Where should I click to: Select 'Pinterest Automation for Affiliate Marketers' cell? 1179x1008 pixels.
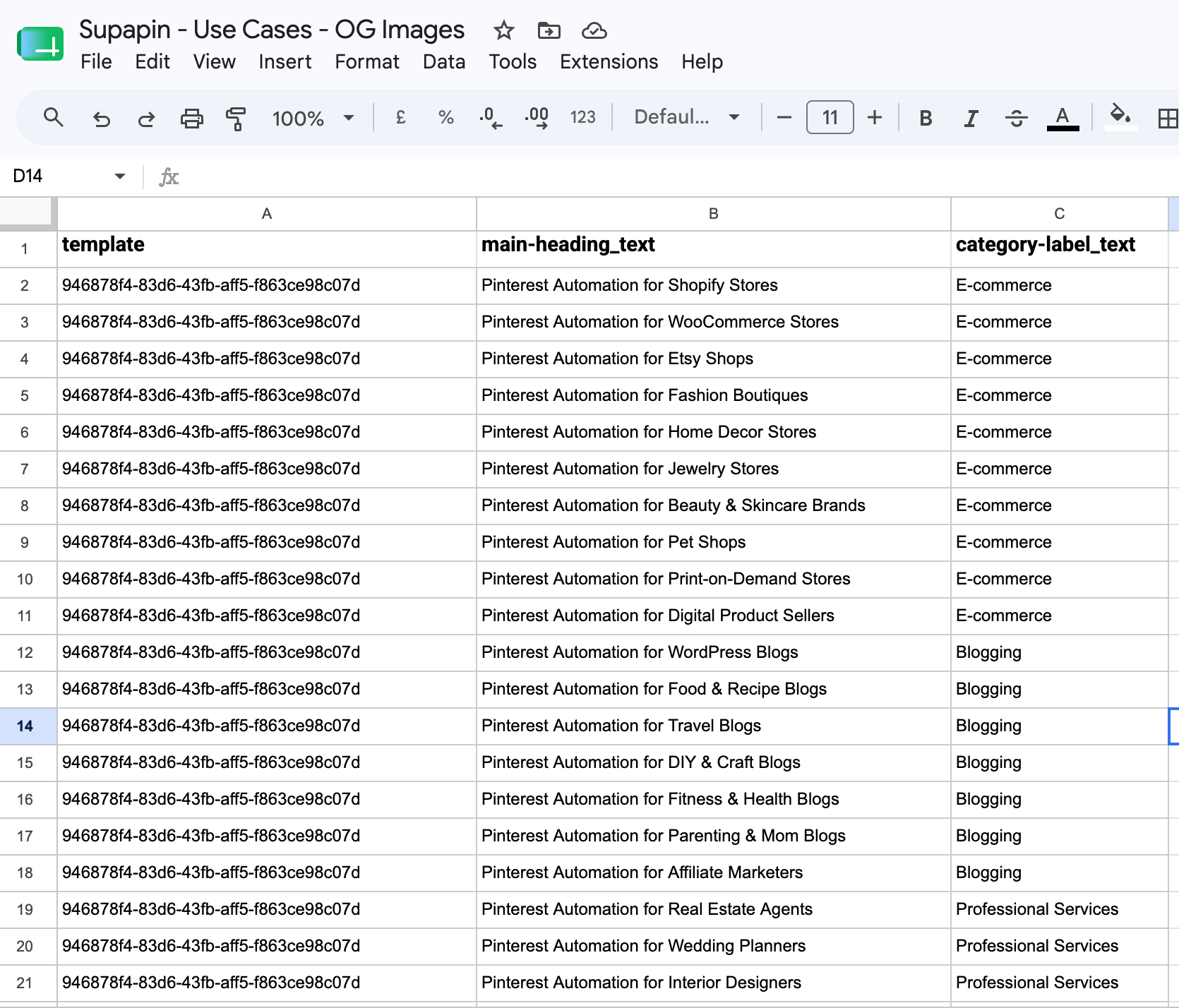click(714, 873)
